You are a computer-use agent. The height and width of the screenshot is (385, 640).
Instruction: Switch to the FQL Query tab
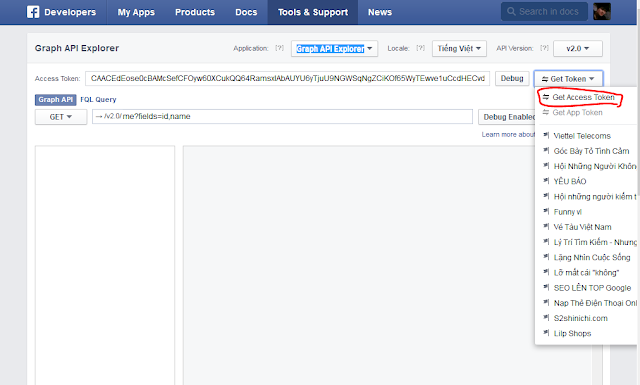point(98,100)
